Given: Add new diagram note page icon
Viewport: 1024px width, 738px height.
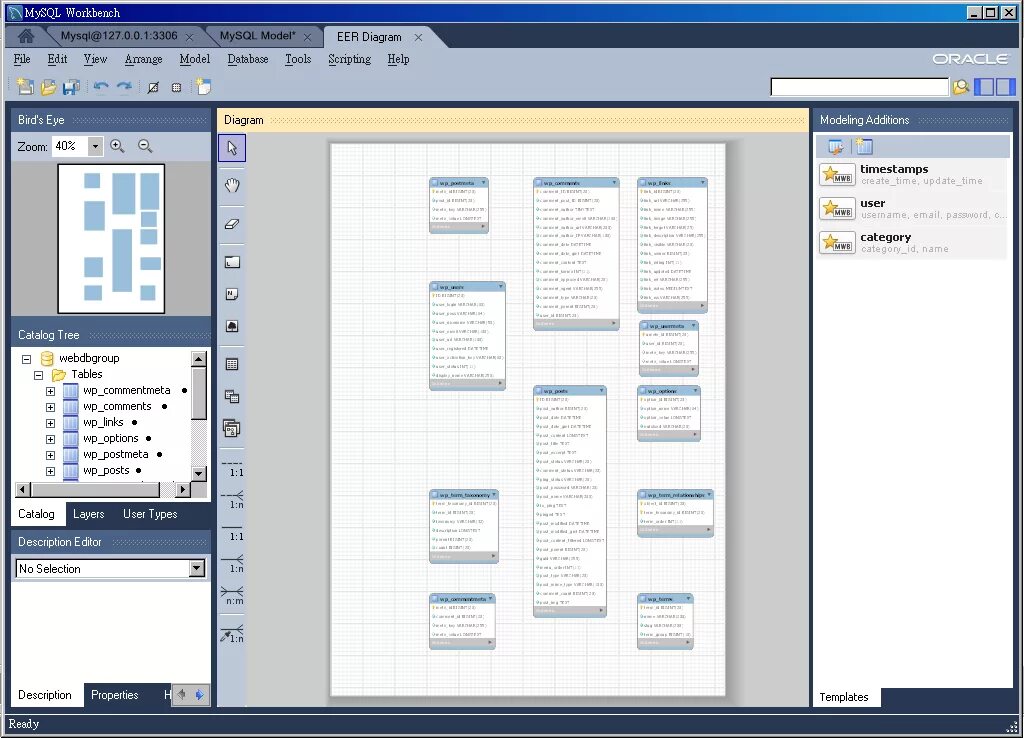Looking at the screenshot, I should [204, 86].
